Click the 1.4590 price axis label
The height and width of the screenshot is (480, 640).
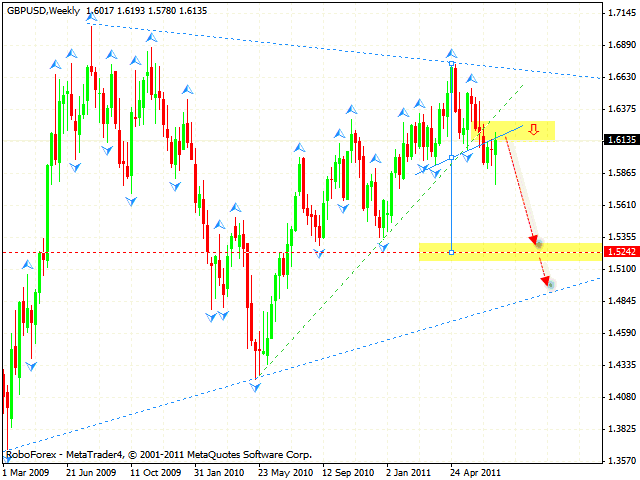[622, 333]
